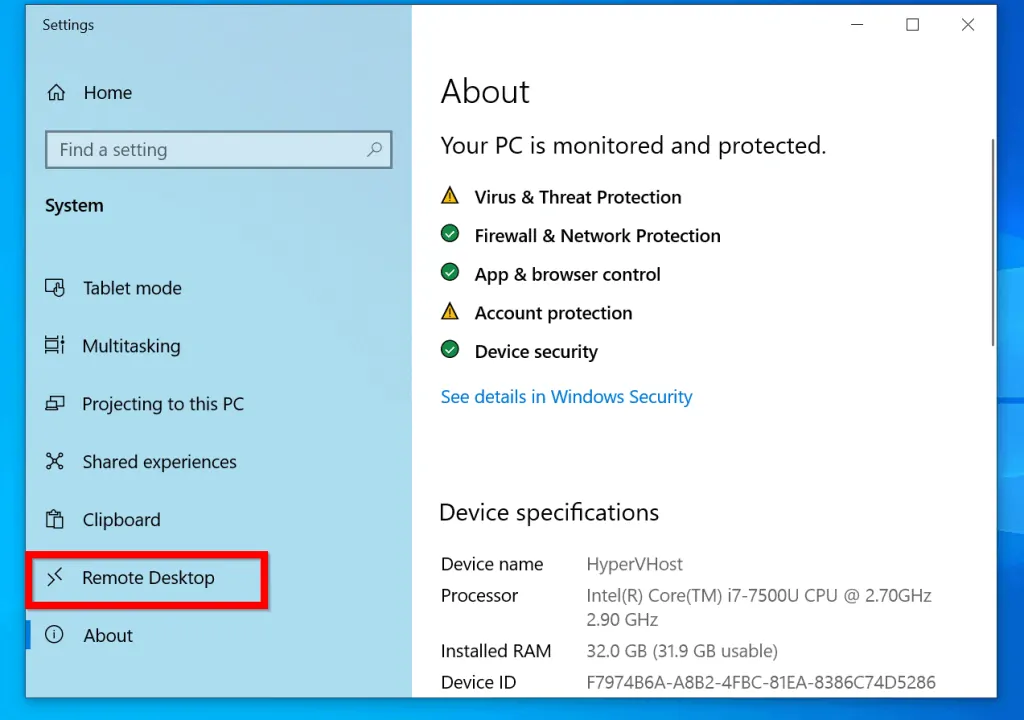Click the Settings title bar label

(x=67, y=24)
